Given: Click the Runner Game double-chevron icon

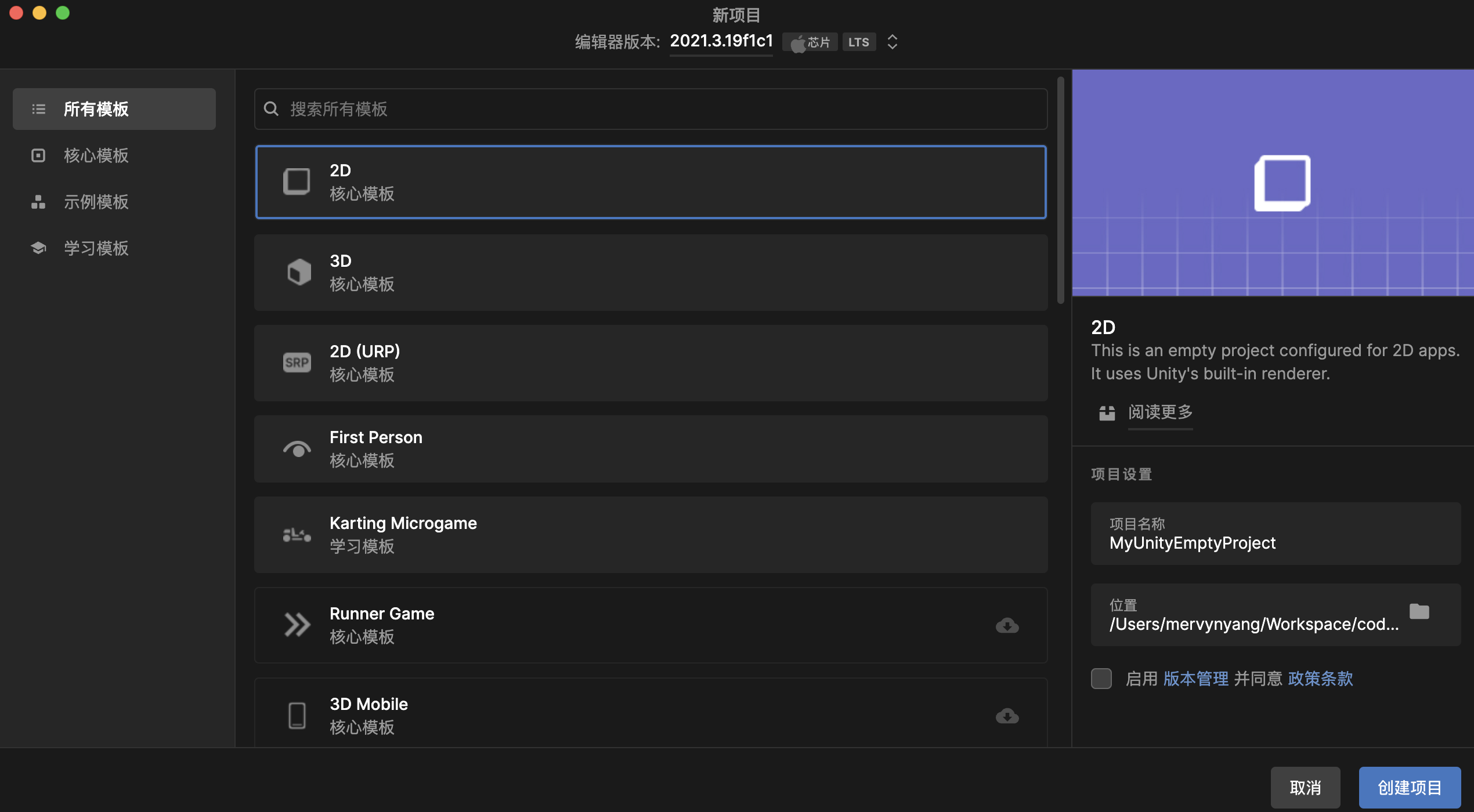Looking at the screenshot, I should pos(297,625).
